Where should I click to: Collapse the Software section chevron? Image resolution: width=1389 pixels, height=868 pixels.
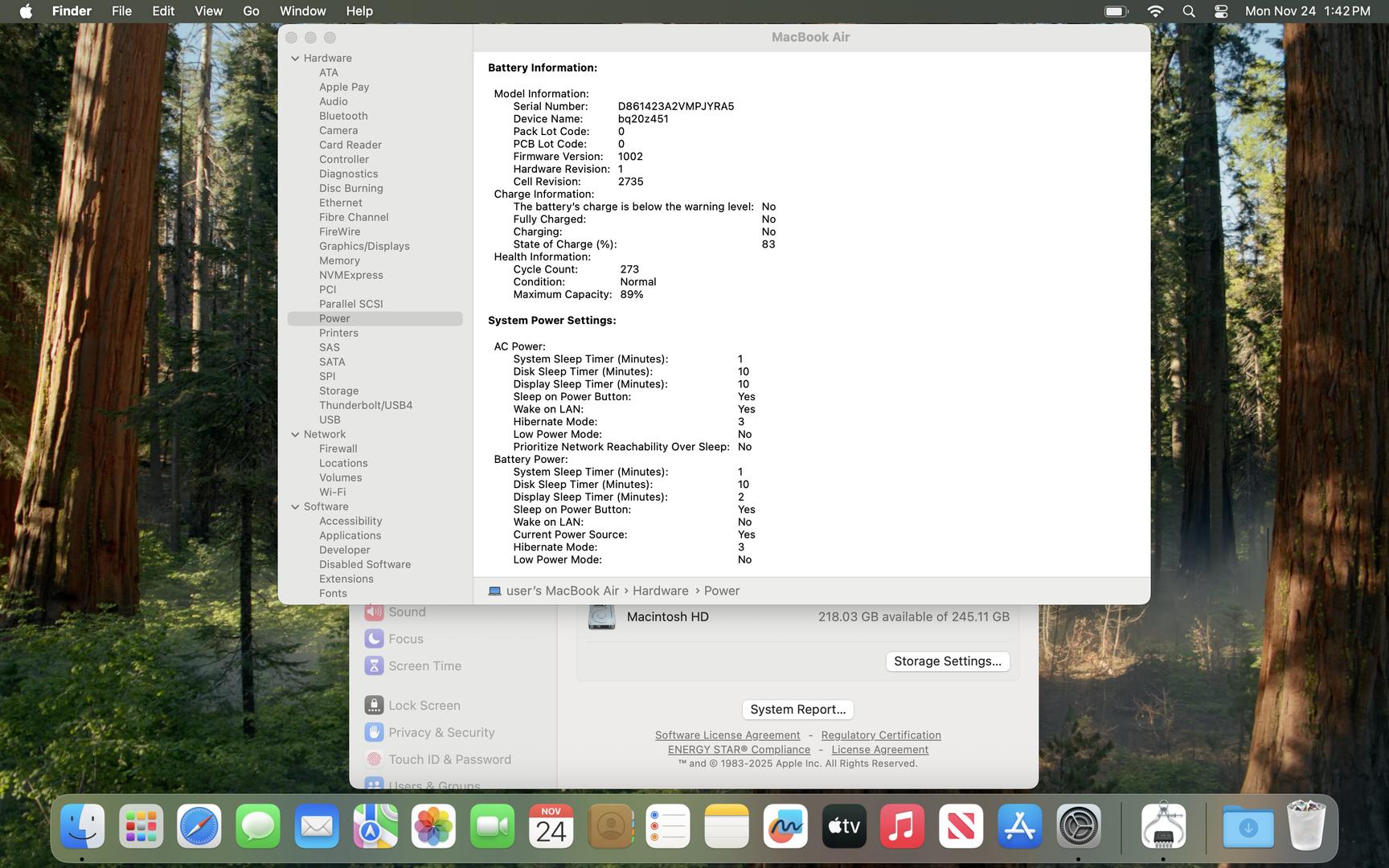(x=295, y=507)
